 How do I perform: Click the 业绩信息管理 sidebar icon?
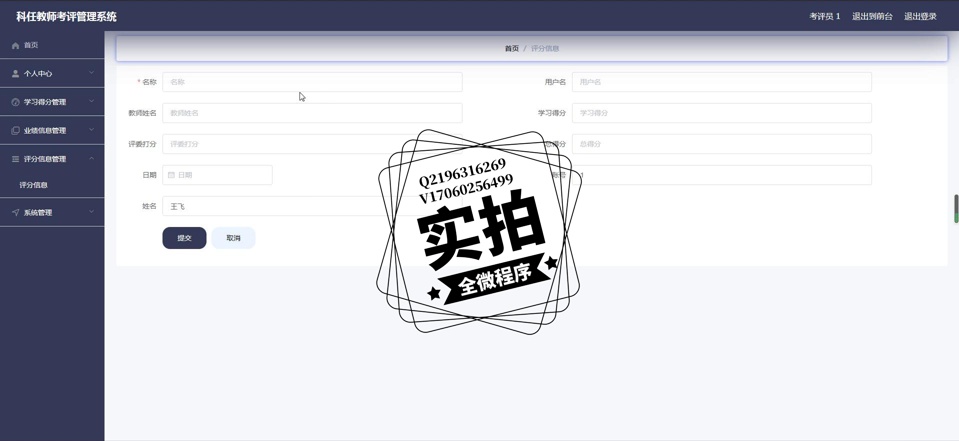tap(15, 130)
